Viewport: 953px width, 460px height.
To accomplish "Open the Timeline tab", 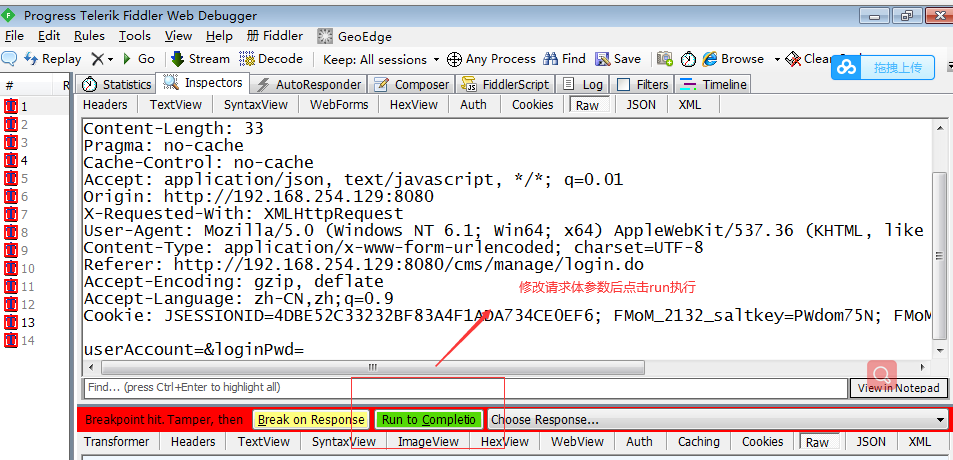I will coord(713,84).
